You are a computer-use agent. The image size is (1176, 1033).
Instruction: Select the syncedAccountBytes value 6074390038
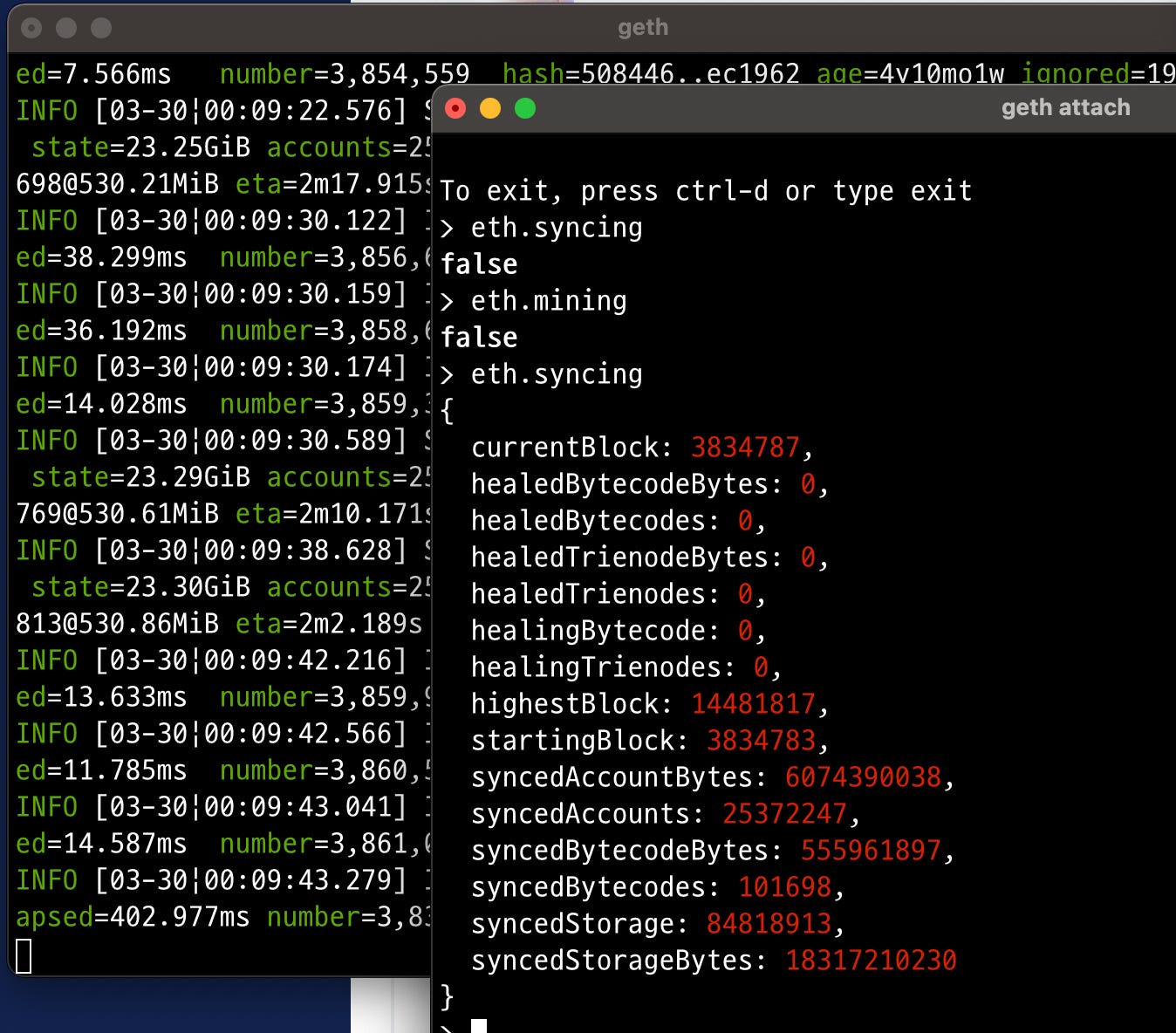click(863, 777)
